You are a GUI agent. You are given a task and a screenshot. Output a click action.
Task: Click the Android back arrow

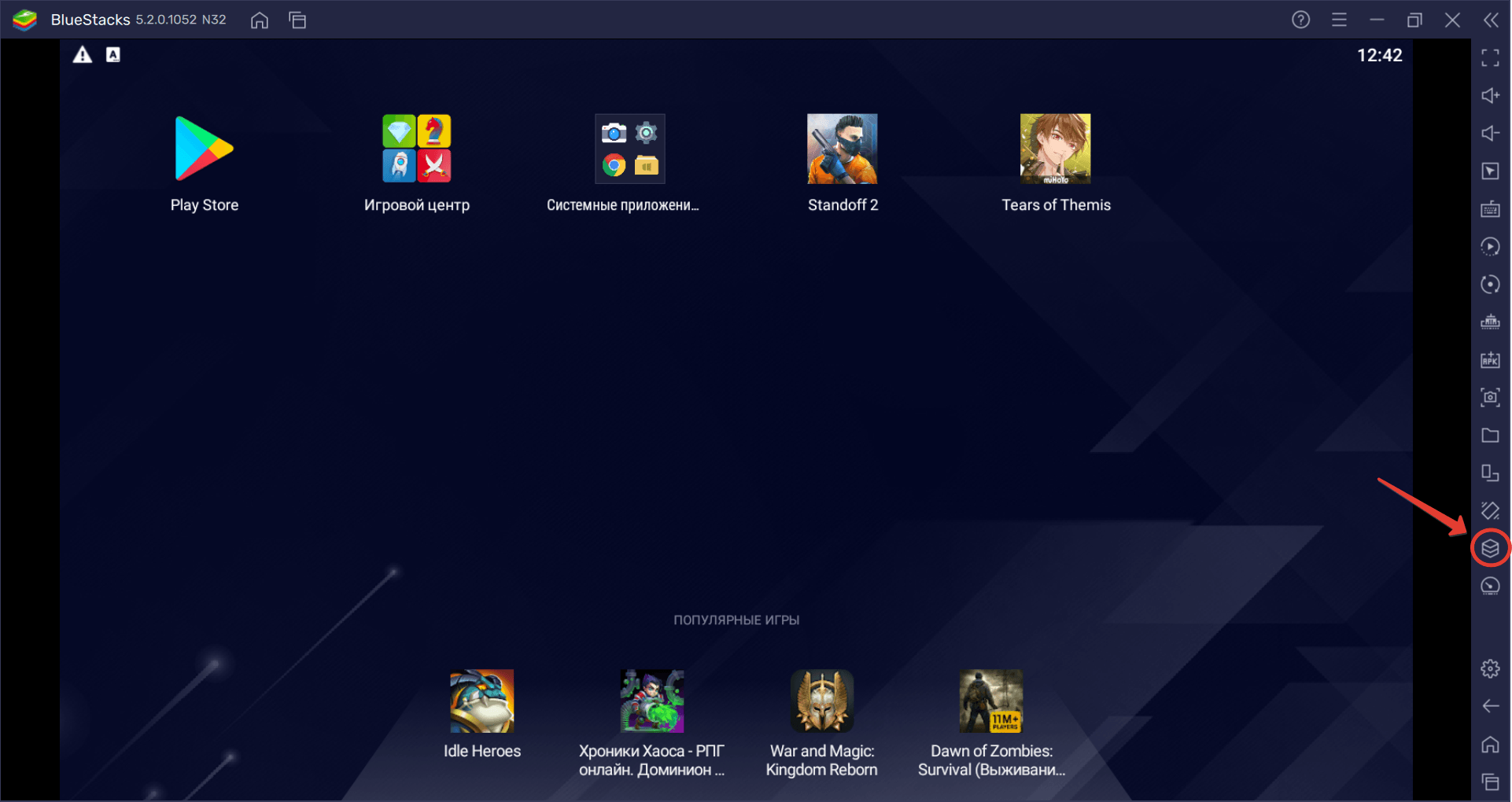1490,706
